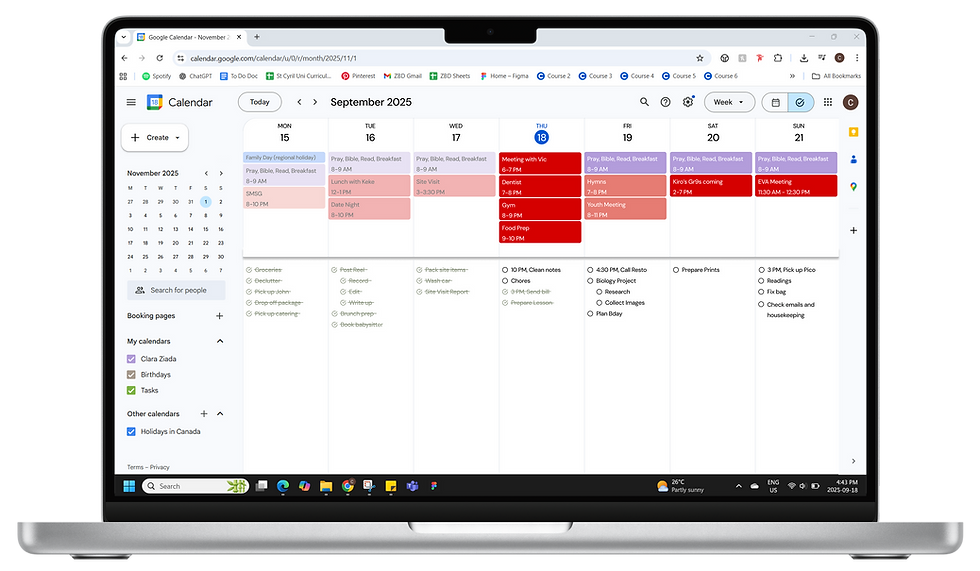980x571 pixels.
Task: Open the main menu hamburger icon
Action: (131, 102)
